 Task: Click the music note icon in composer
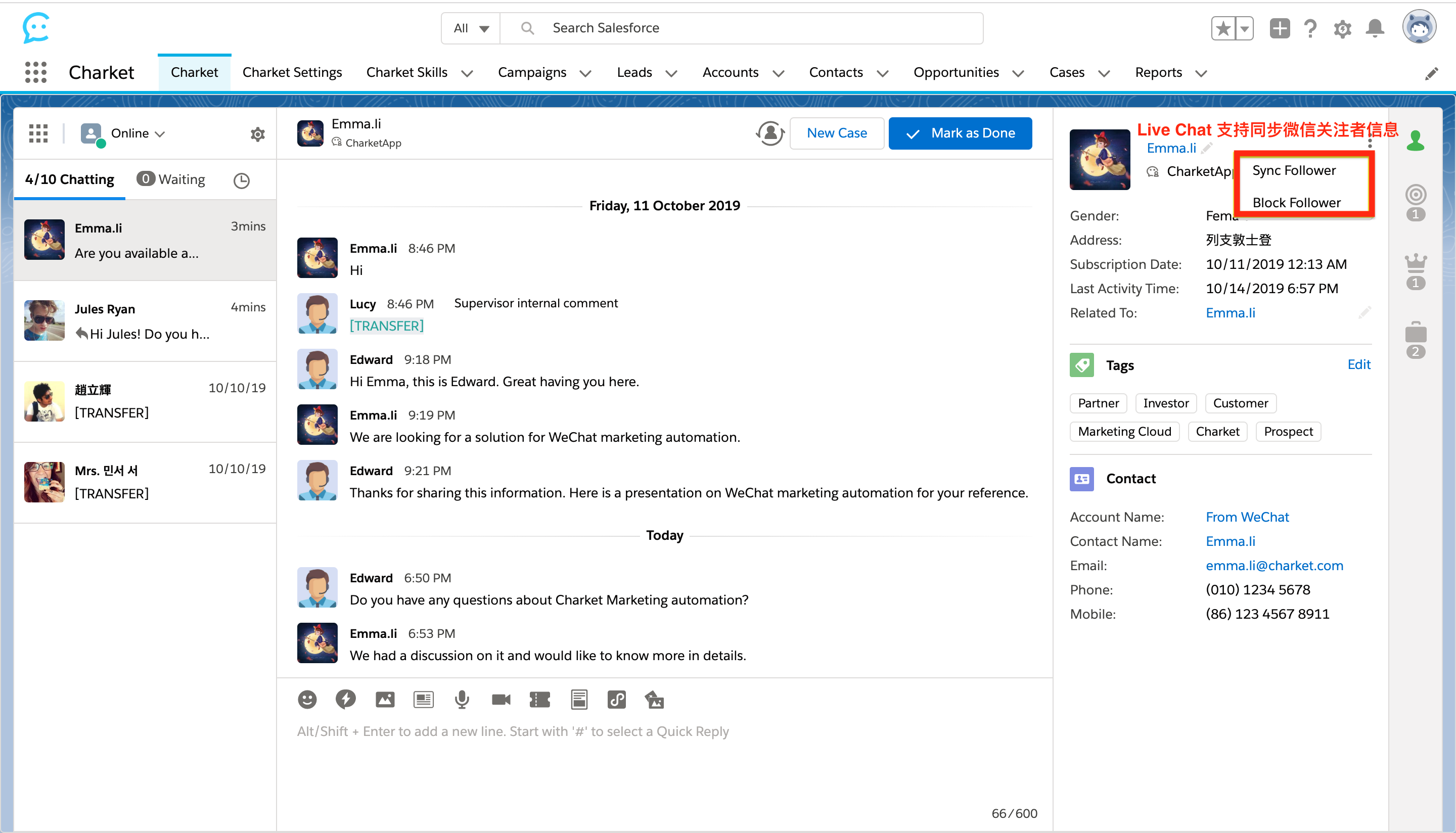coord(616,699)
